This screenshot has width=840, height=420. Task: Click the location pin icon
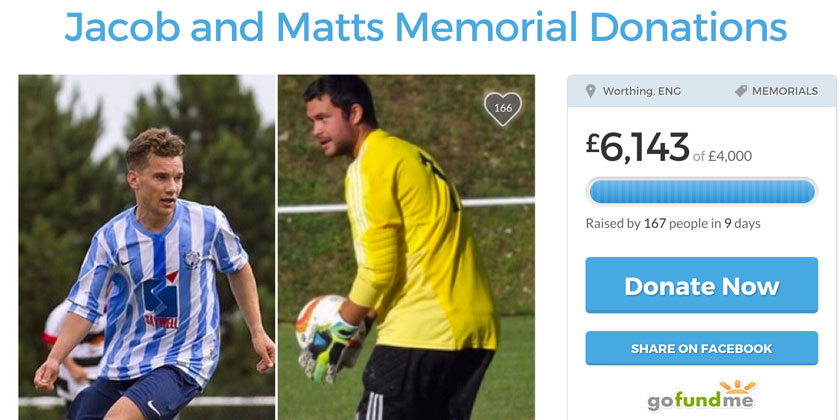[x=590, y=91]
